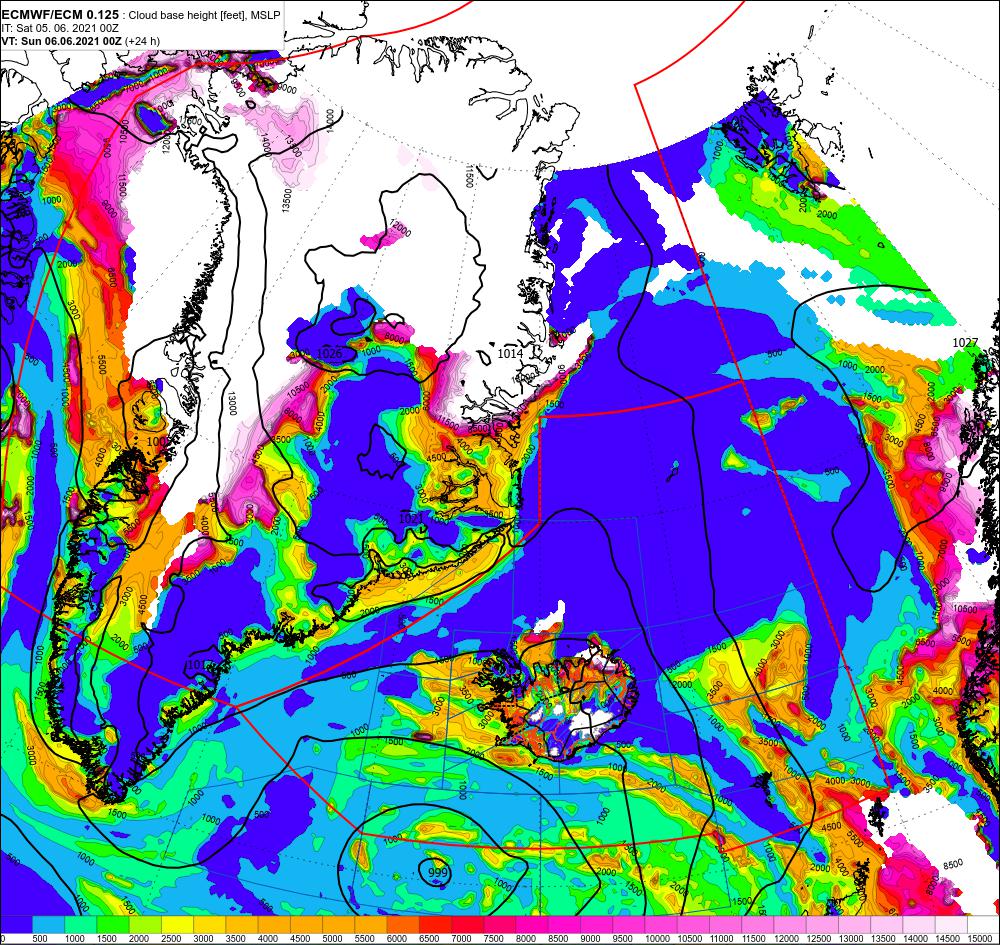Image resolution: width=1000 pixels, height=945 pixels.
Task: Click the '15000' label at the legend end
Action: (980, 938)
